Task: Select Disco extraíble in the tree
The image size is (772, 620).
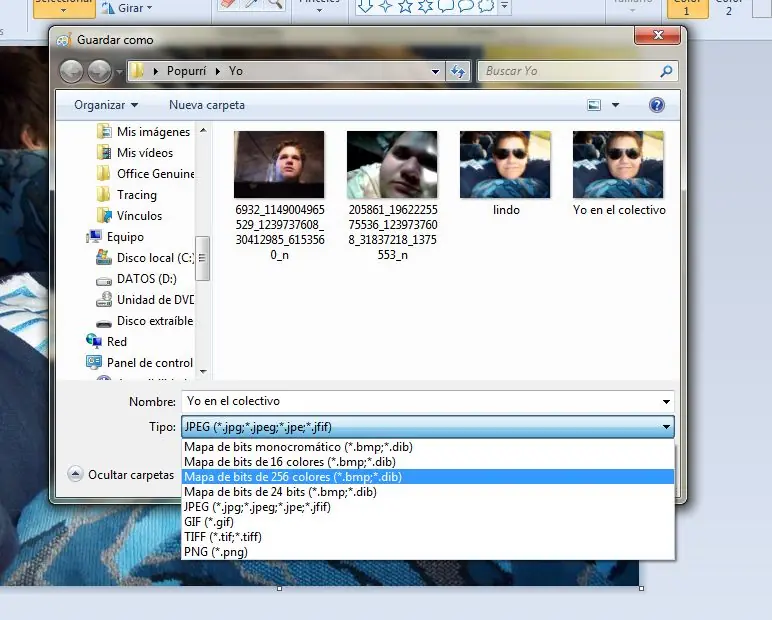Action: point(155,321)
